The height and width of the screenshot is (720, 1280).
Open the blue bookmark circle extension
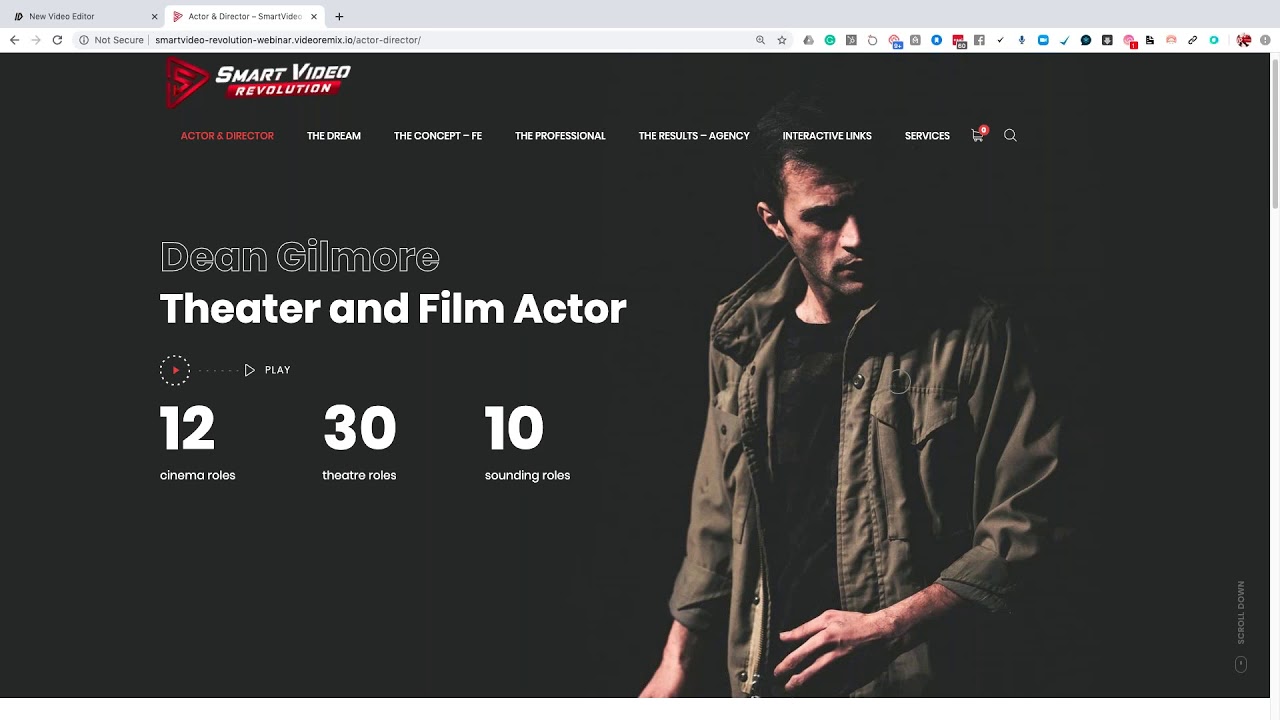pyautogui.click(x=936, y=40)
